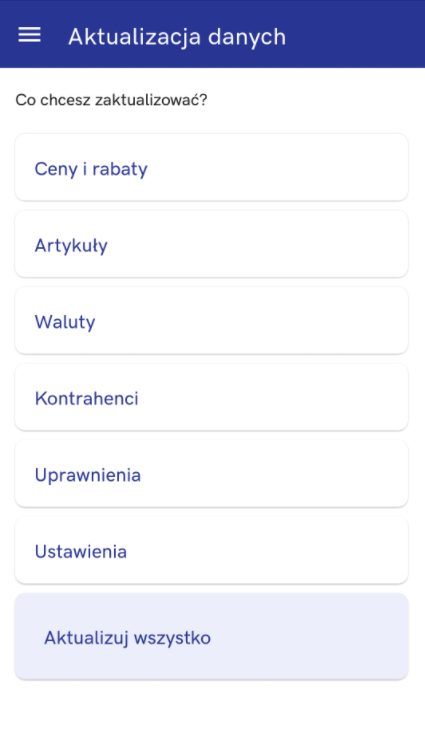This screenshot has height=750, width=425.
Task: Tap the Uprawnienia list card
Action: [x=211, y=474]
